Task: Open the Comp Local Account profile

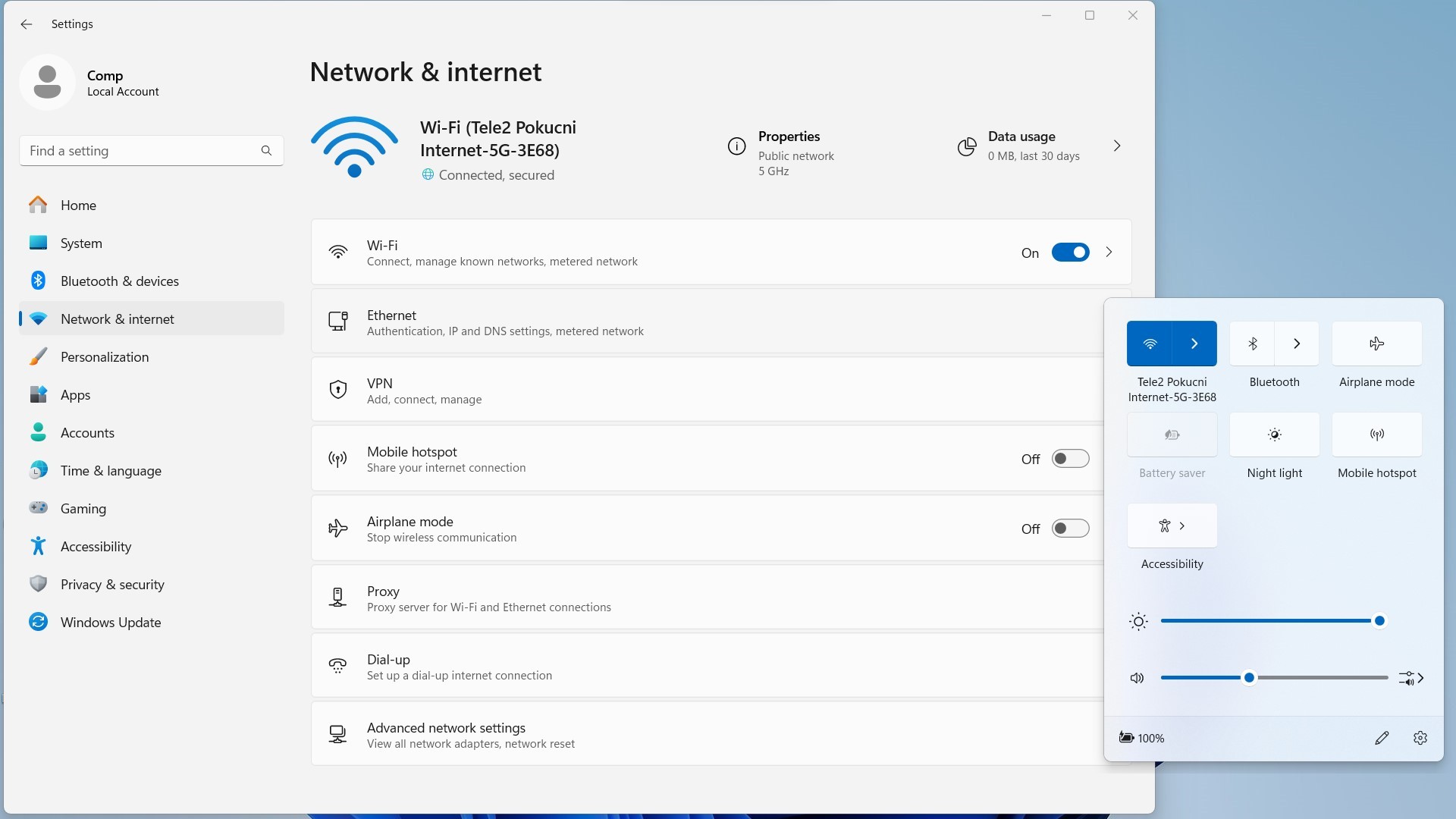Action: click(91, 83)
